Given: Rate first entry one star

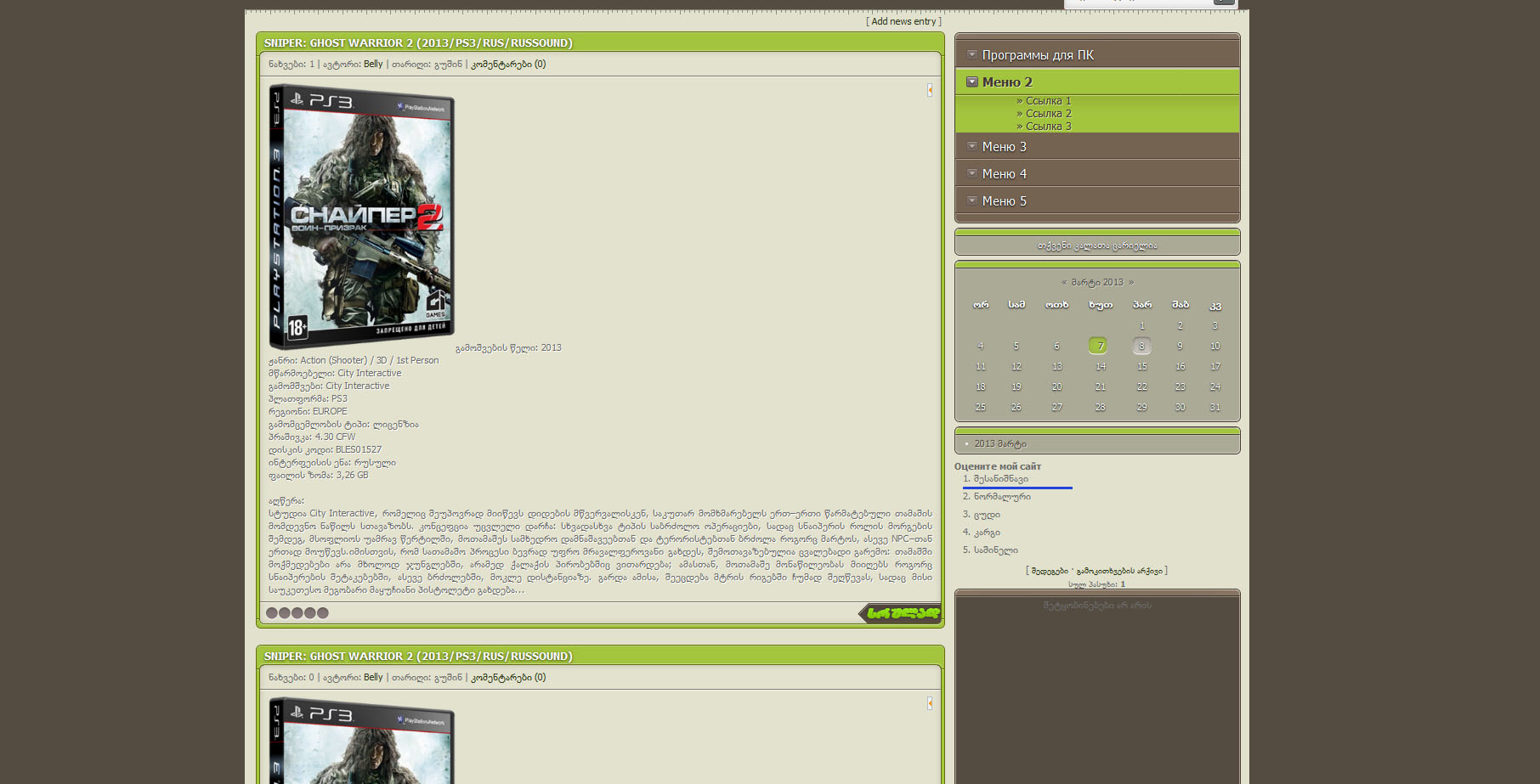Looking at the screenshot, I should 272,612.
